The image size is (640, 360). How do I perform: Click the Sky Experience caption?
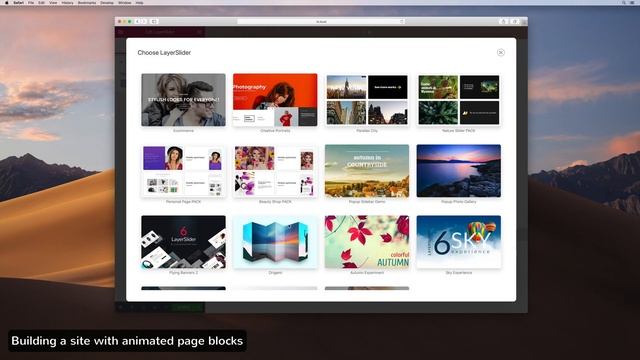pyautogui.click(x=459, y=273)
